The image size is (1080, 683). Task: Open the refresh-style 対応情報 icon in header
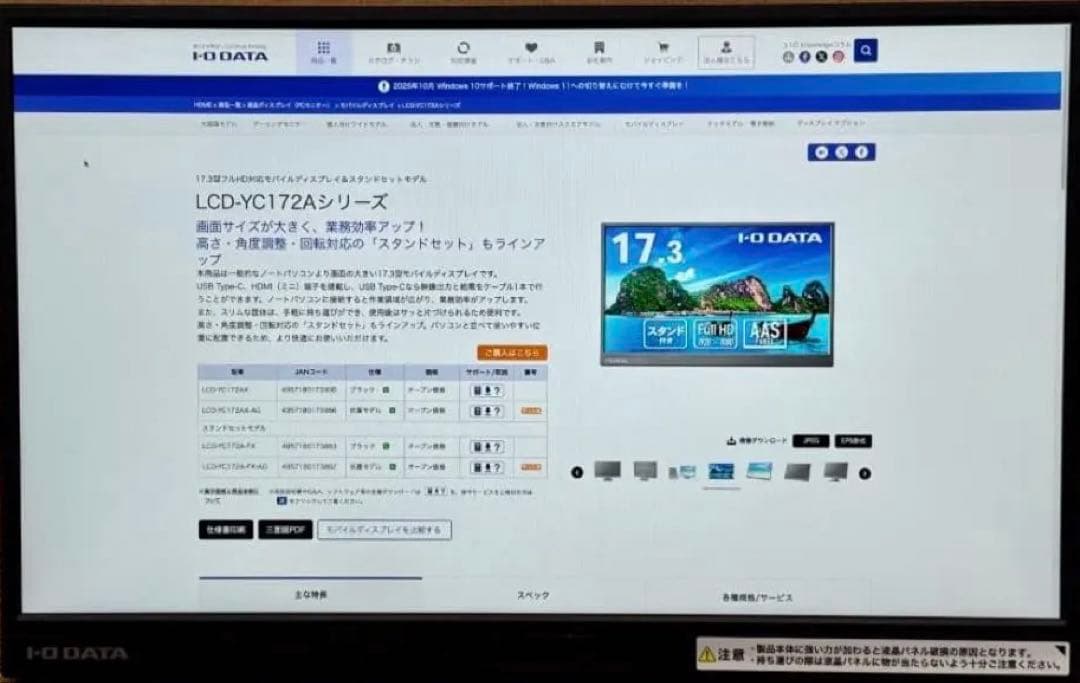click(x=463, y=46)
